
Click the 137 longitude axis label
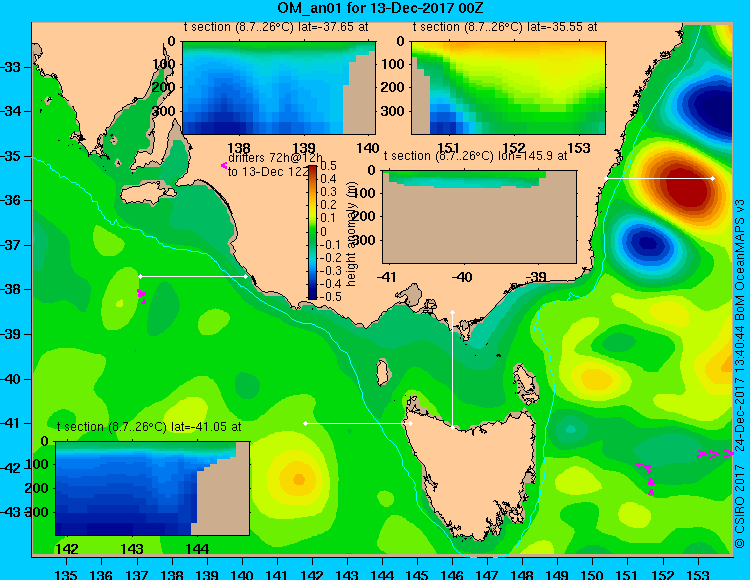[136, 574]
